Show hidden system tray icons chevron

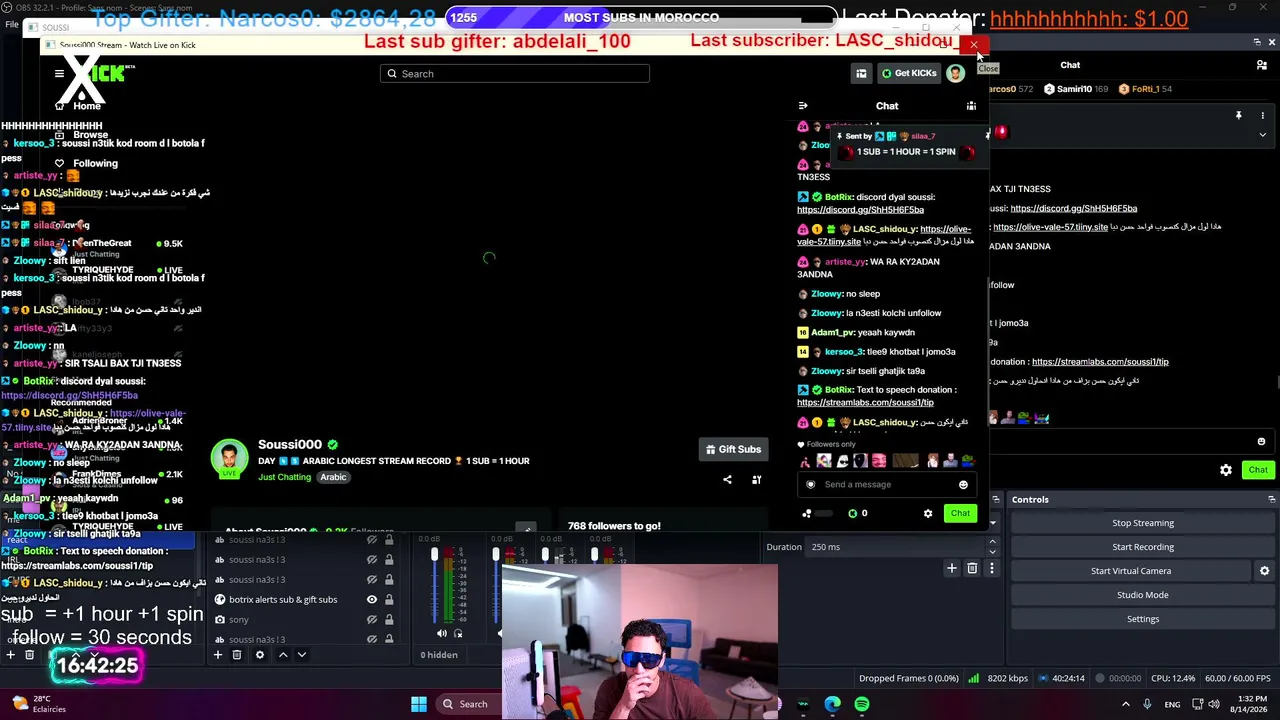[1125, 704]
